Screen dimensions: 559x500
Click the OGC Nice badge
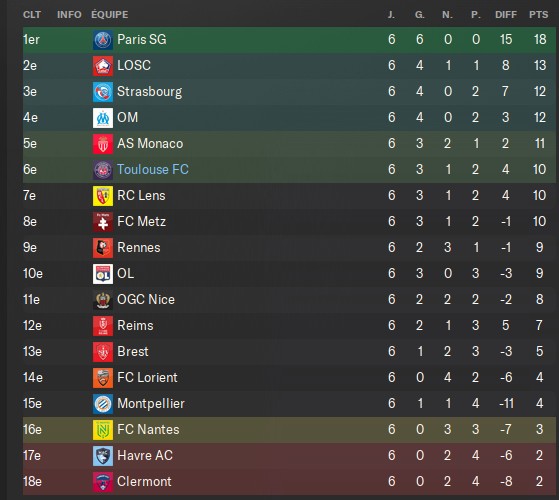point(103,299)
